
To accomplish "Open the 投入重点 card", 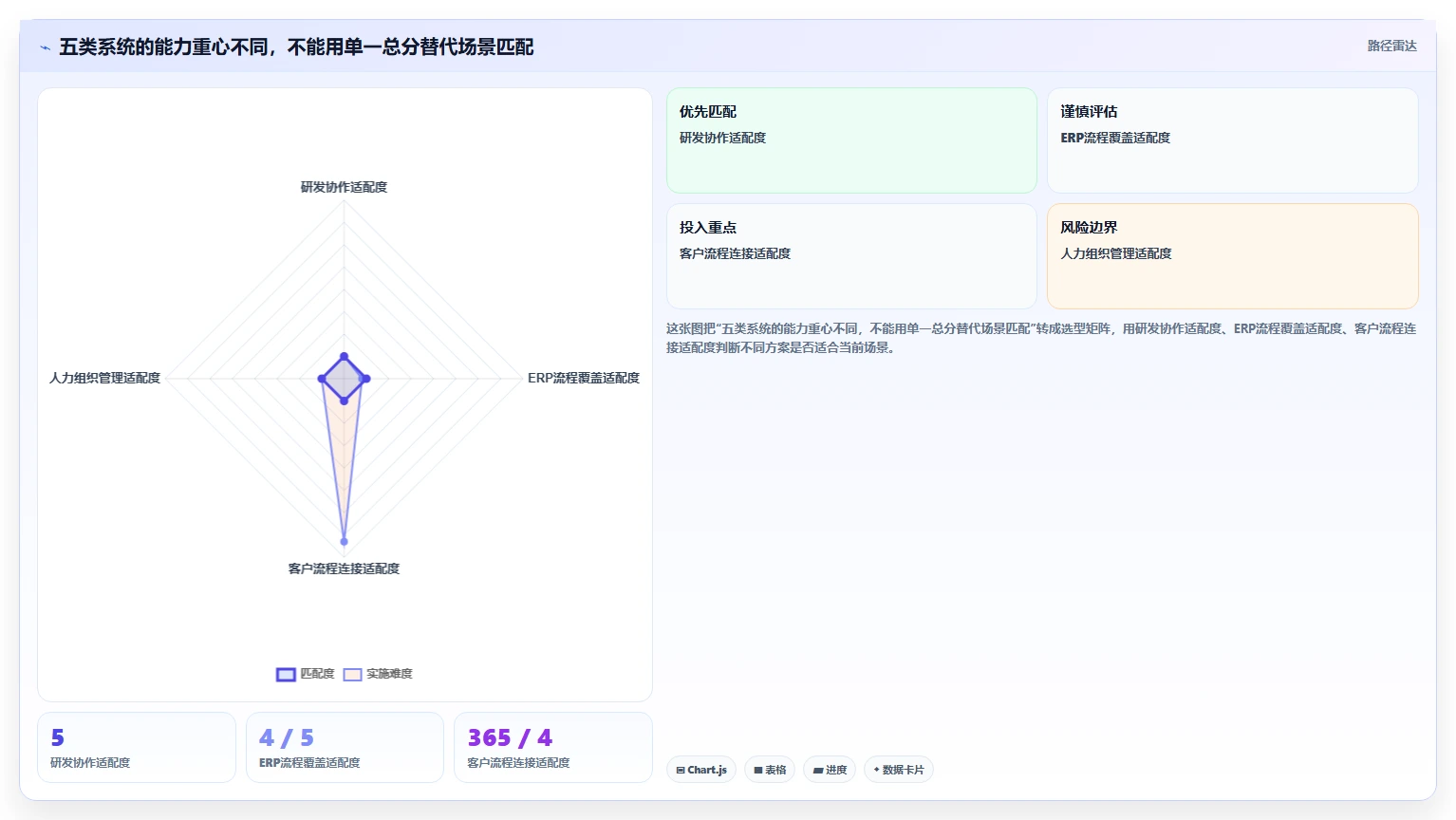I will coord(851,256).
